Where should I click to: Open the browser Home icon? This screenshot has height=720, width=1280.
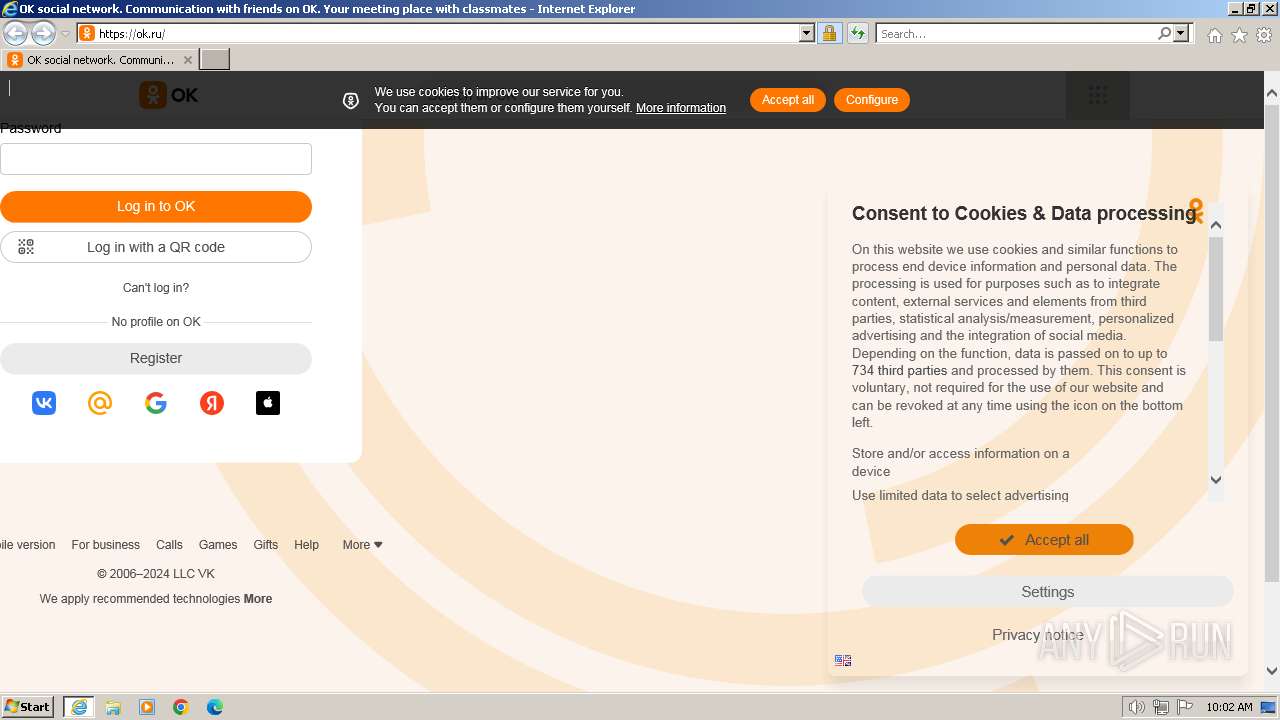pyautogui.click(x=1214, y=35)
